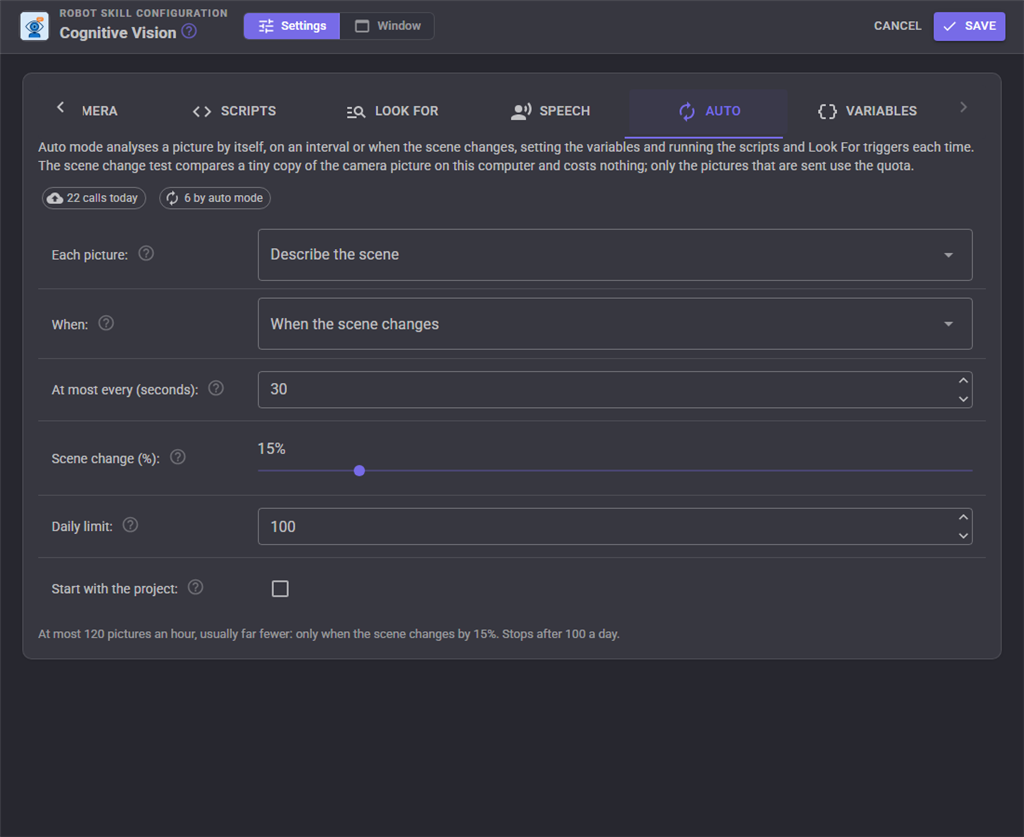
Task: Decrease the Daily limit value
Action: (x=963, y=536)
